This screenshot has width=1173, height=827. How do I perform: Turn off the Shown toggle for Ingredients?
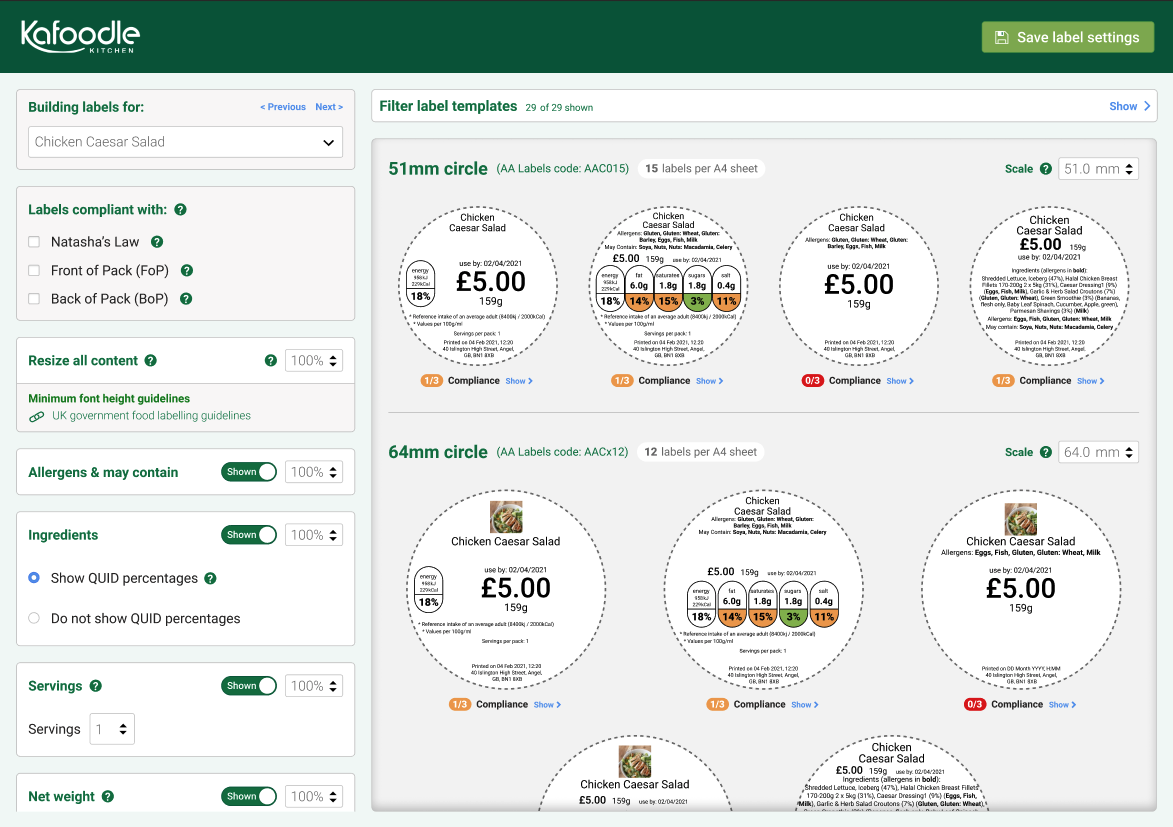pyautogui.click(x=249, y=534)
